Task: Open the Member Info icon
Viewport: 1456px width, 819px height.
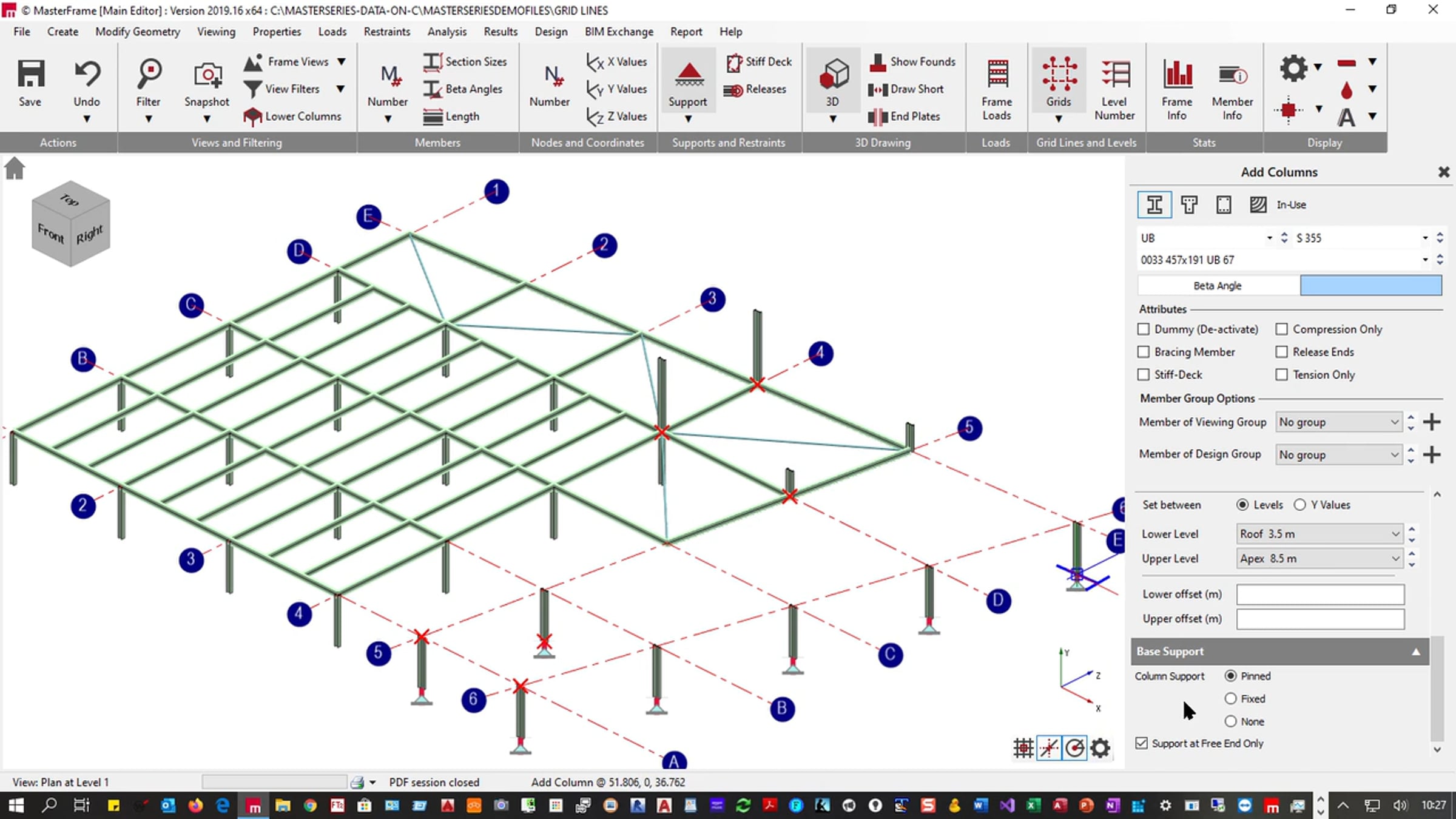Action: (1232, 75)
